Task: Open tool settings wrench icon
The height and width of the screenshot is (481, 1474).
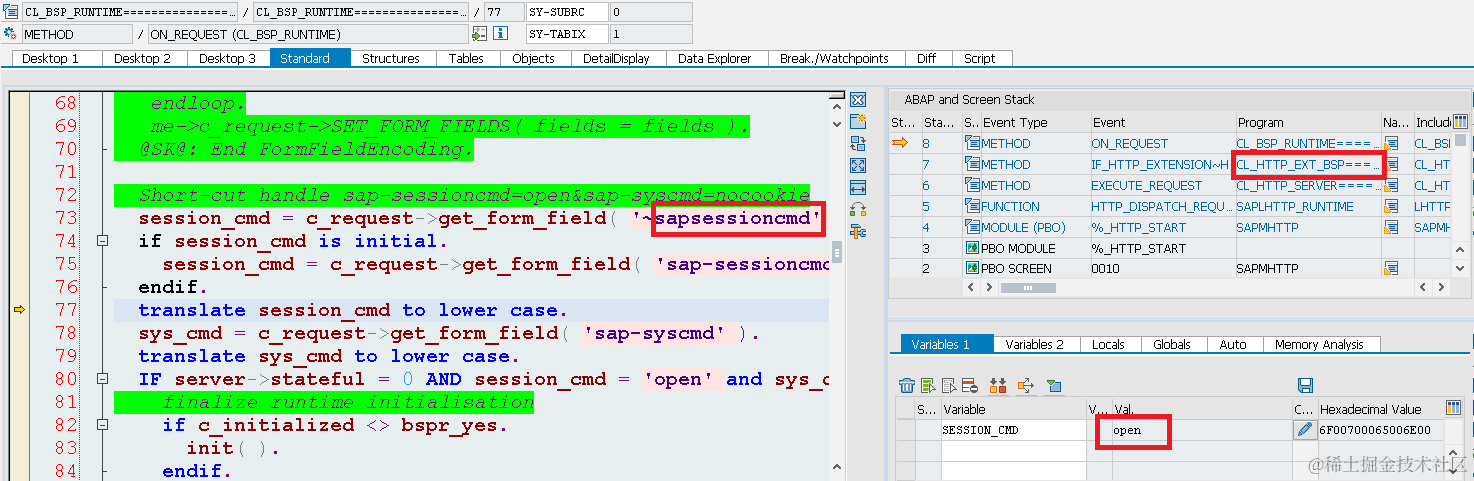Action: click(857, 231)
